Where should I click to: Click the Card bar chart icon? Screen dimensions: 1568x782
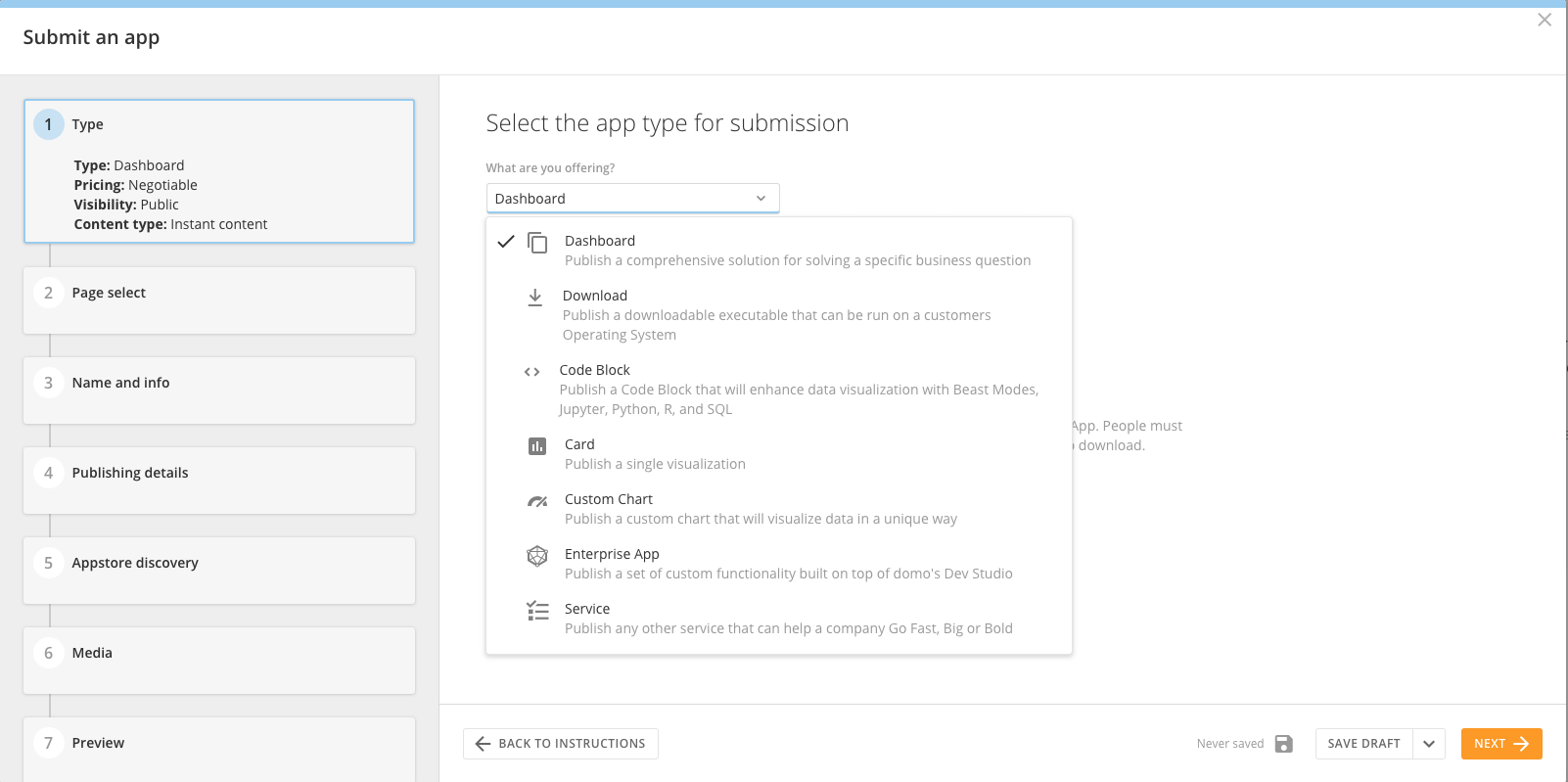click(537, 446)
